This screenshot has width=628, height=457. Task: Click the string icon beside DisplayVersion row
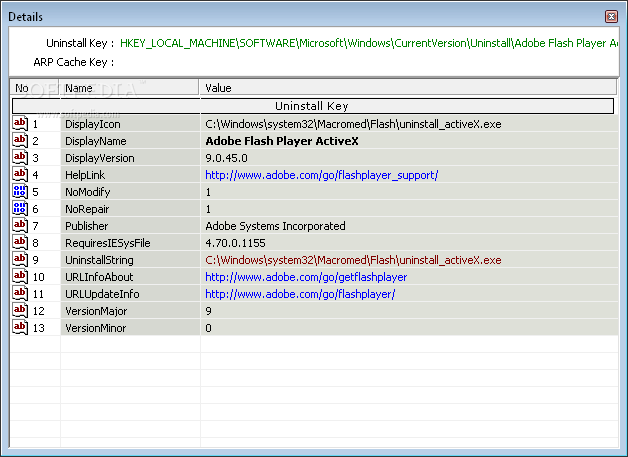20,157
